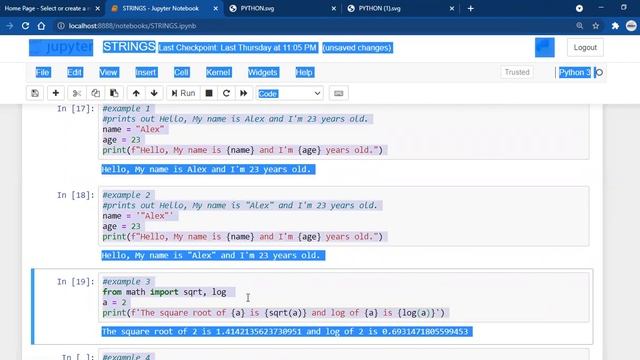Restart kernel and run all cells
Viewport: 640px width, 360px height.
[x=244, y=93]
